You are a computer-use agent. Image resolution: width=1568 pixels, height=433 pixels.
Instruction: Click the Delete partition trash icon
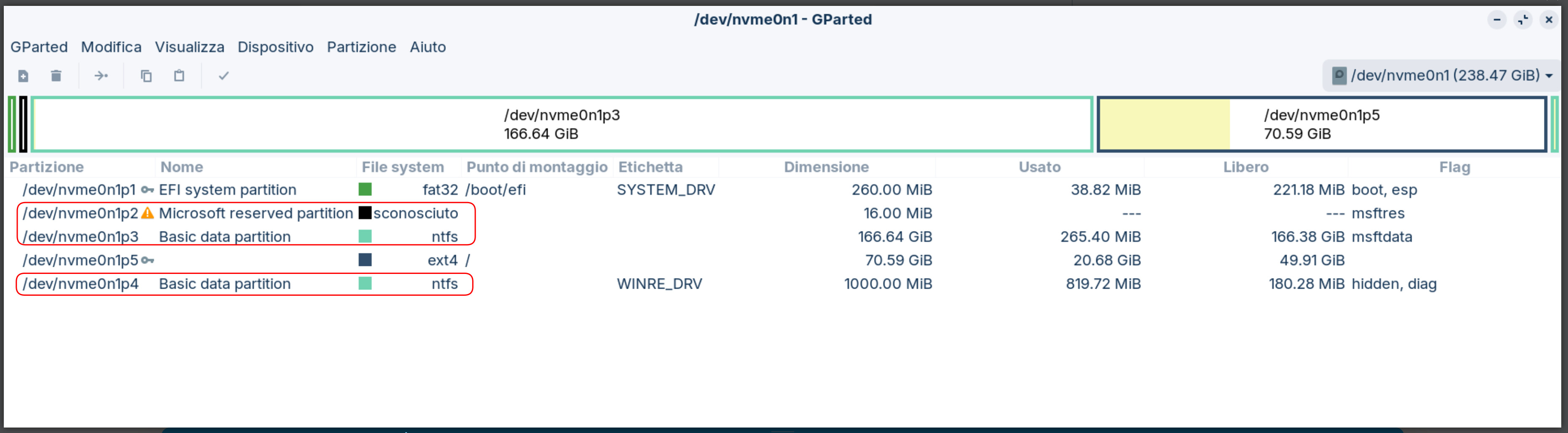click(x=56, y=76)
